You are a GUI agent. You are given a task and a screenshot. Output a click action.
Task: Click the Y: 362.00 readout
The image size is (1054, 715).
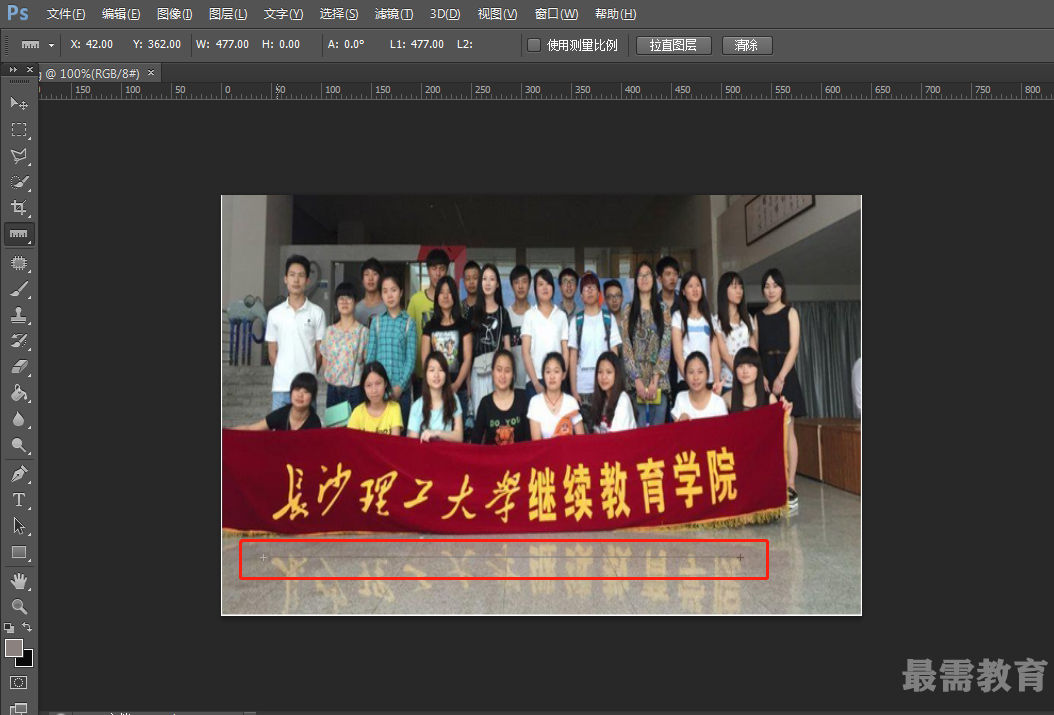[x=157, y=44]
